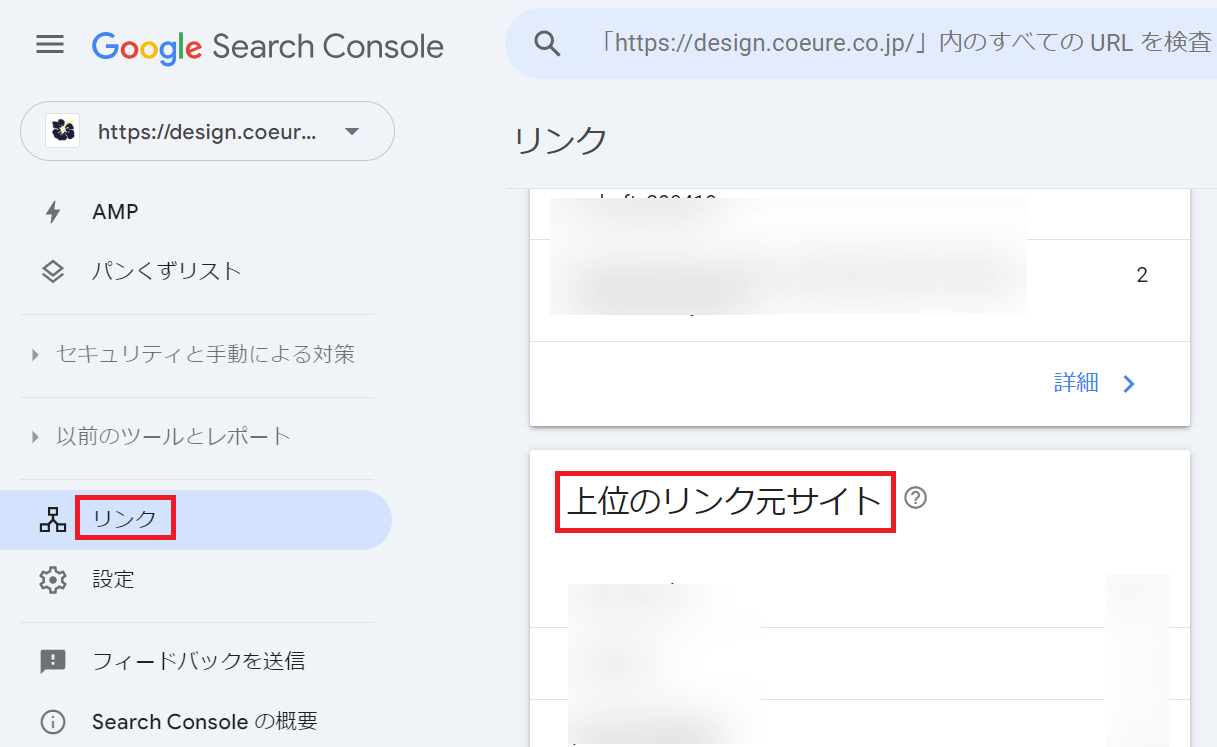
Task: Click the 上位のリンク元サイト card heading
Action: [x=725, y=500]
